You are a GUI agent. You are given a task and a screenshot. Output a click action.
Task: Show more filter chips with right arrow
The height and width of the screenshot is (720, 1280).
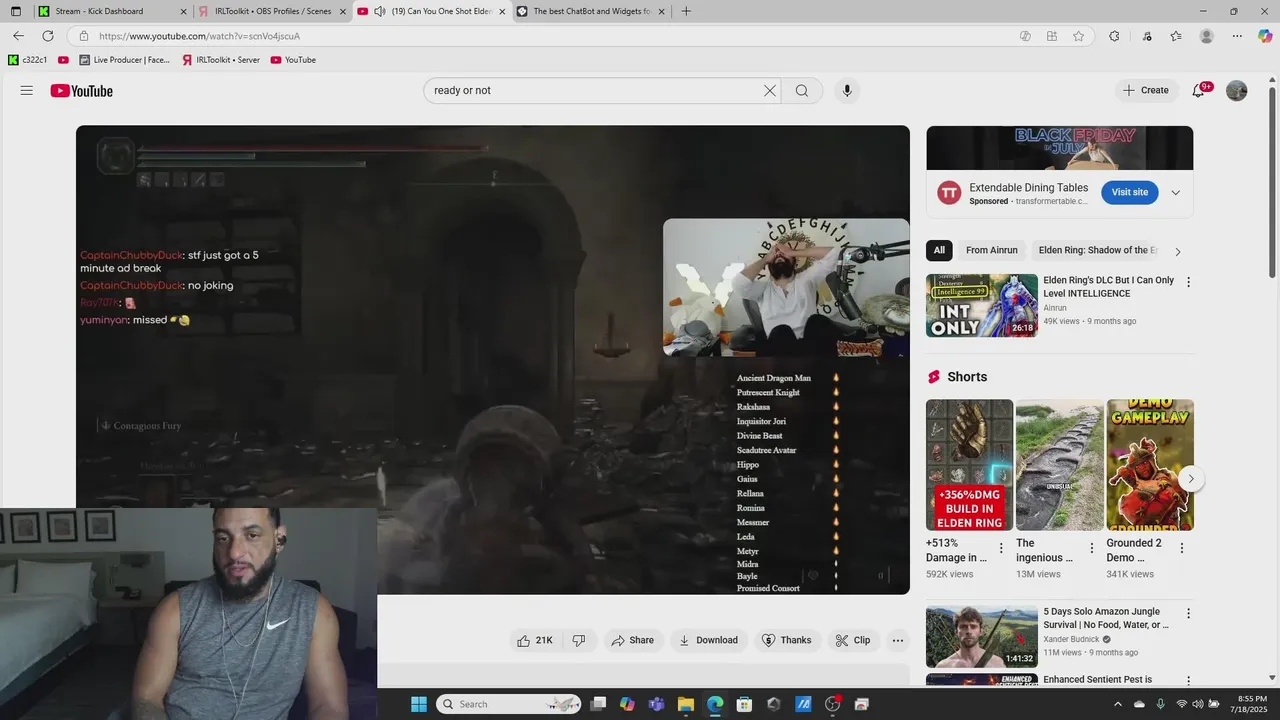tap(1177, 251)
